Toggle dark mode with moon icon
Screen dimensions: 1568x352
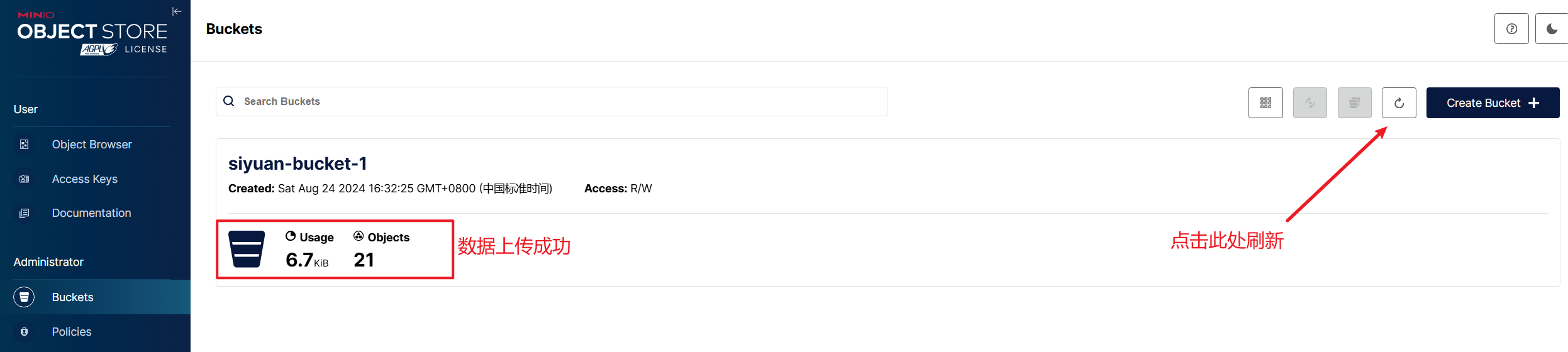click(x=1552, y=29)
